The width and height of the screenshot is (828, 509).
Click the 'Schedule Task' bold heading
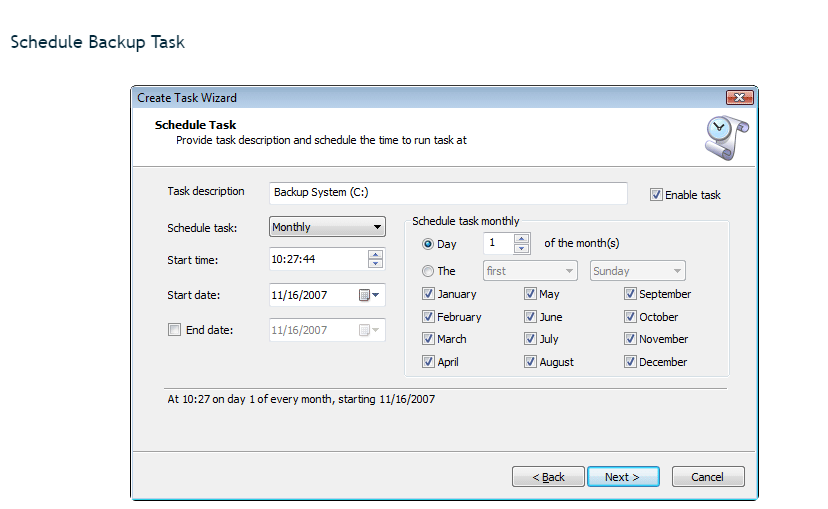pos(195,125)
